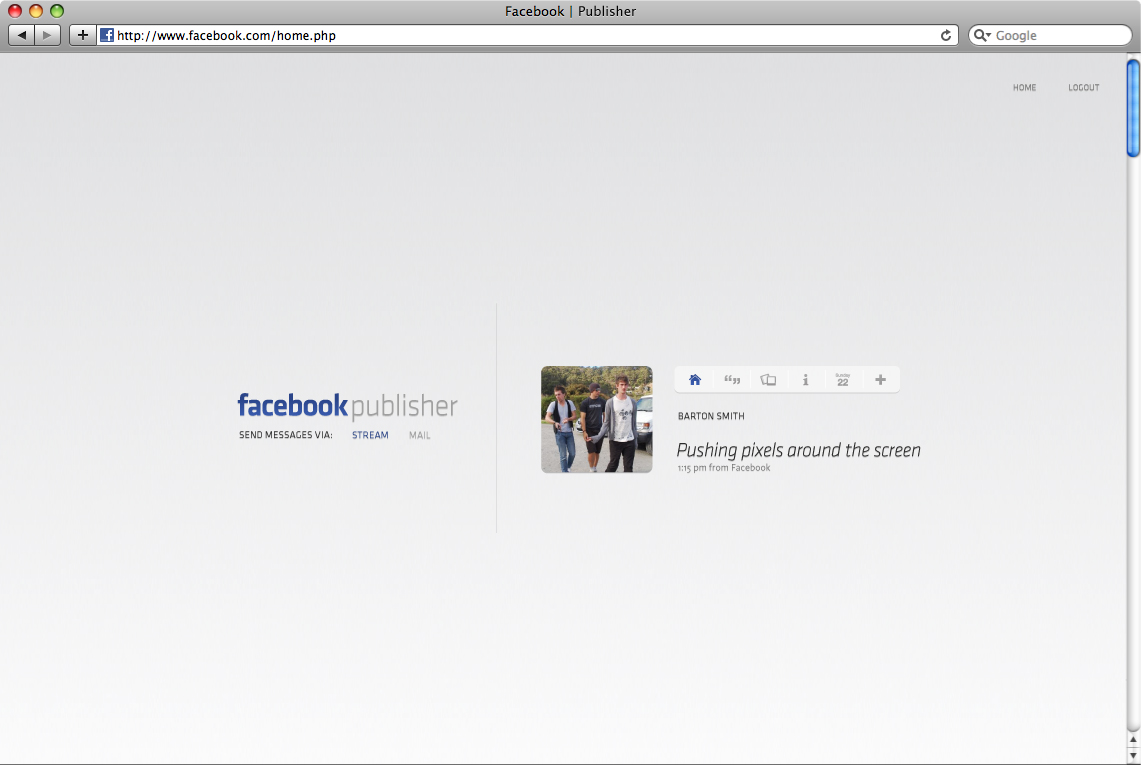Select the photos icon in toolbar
Image resolution: width=1141 pixels, height=765 pixels.
click(x=768, y=380)
